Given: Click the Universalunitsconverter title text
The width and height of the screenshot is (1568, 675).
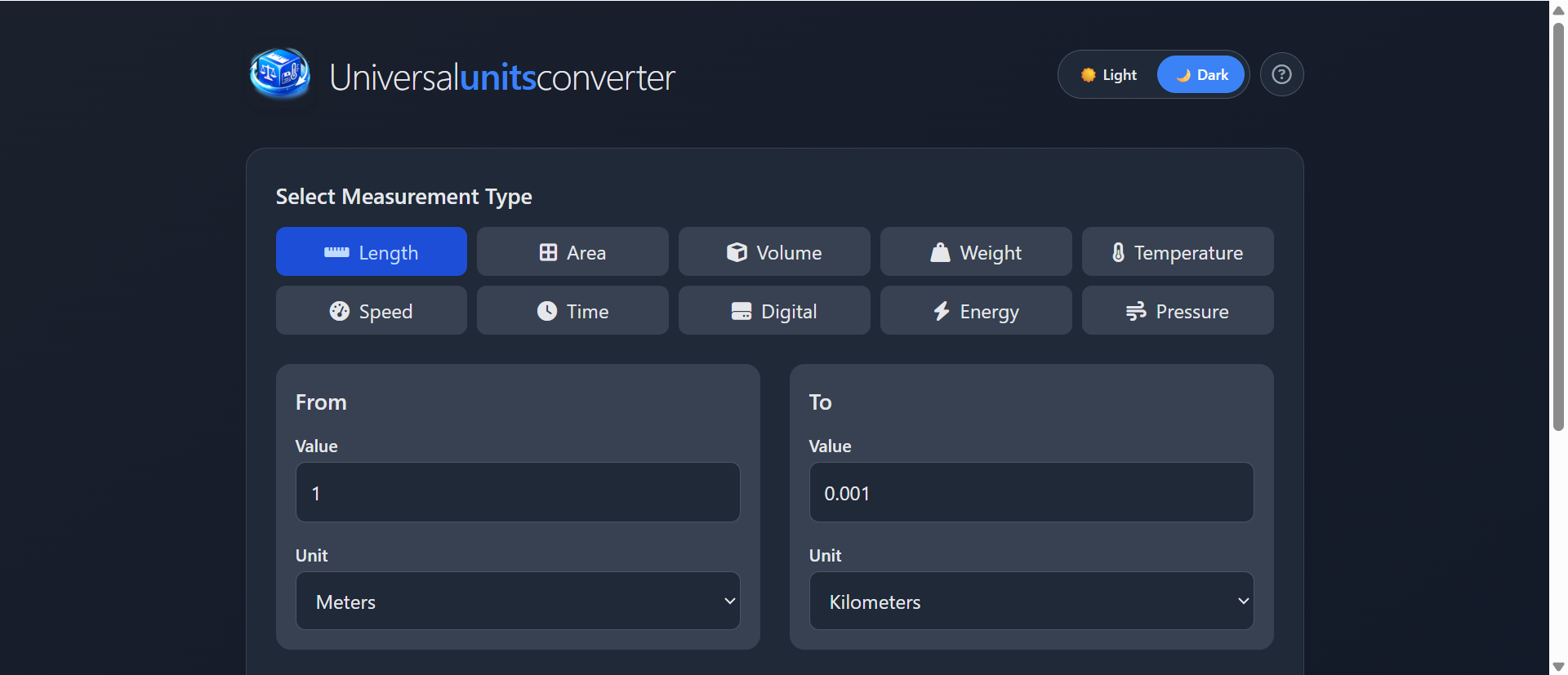Looking at the screenshot, I should [x=502, y=78].
